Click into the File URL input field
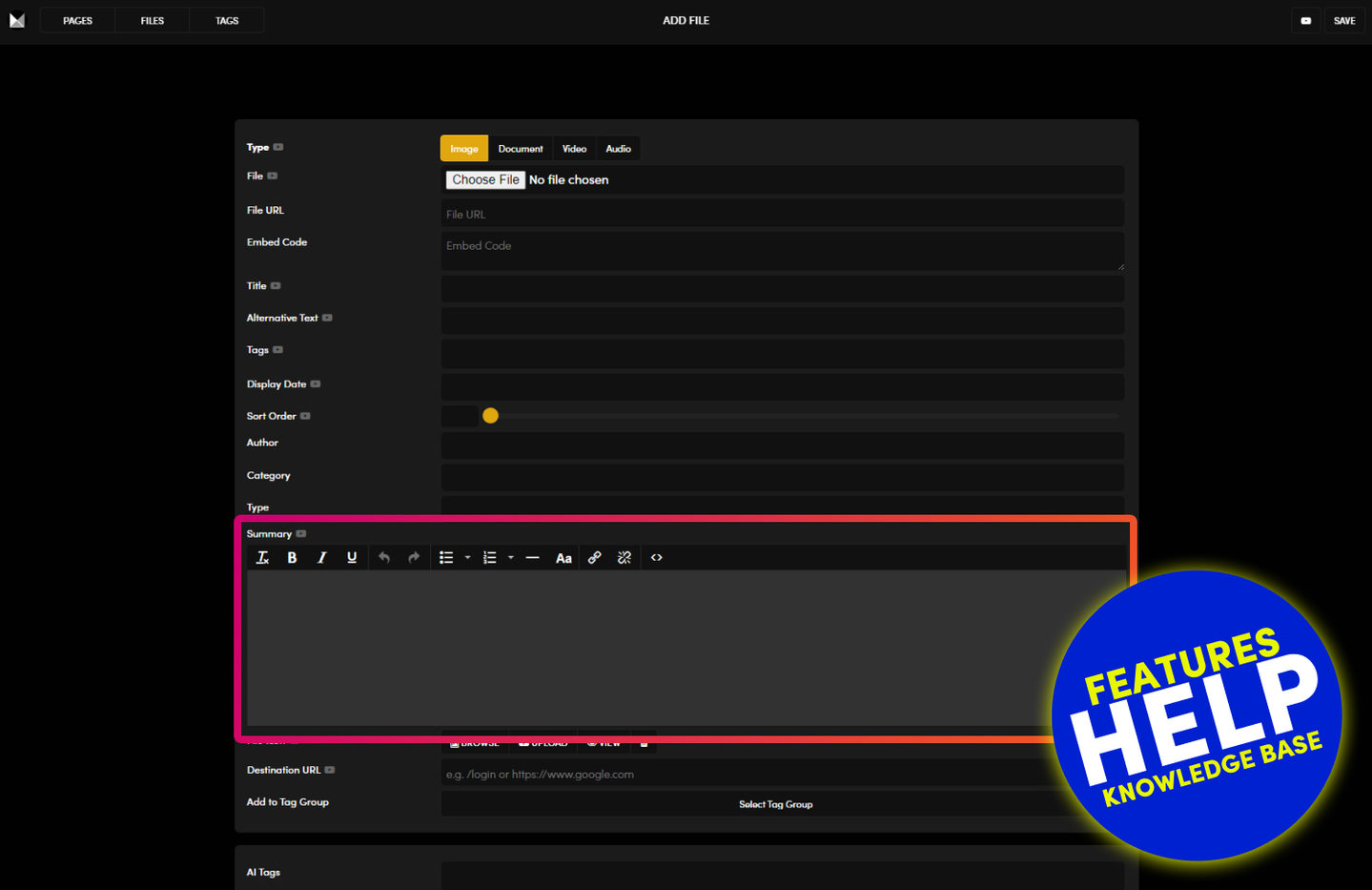 pos(781,215)
